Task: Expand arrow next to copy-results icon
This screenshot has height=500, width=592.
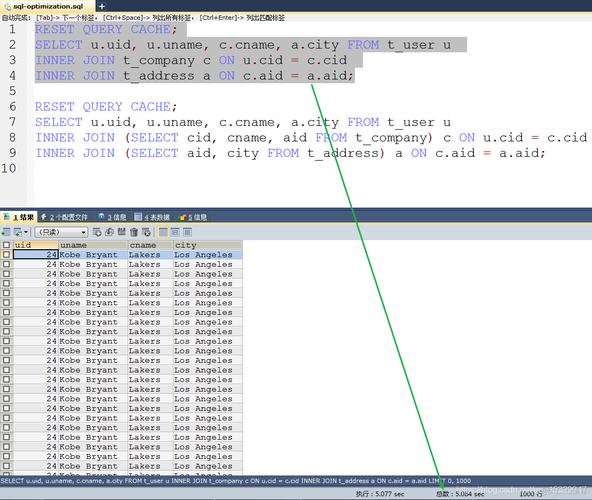Action: click(26, 232)
